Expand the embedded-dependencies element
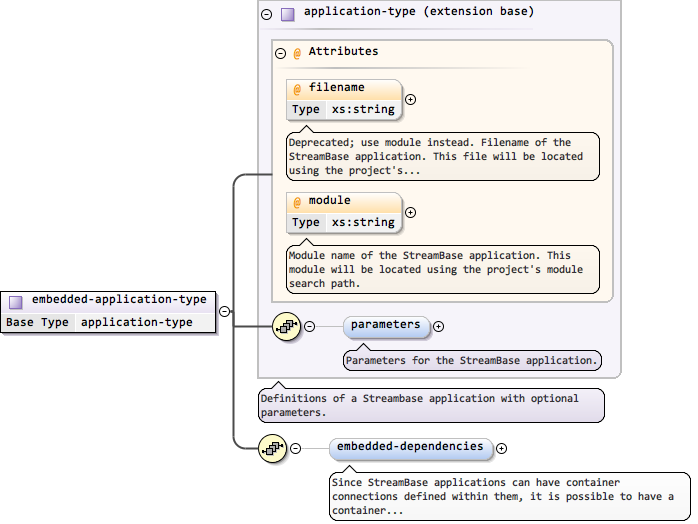This screenshot has height=524, width=698. [501, 449]
